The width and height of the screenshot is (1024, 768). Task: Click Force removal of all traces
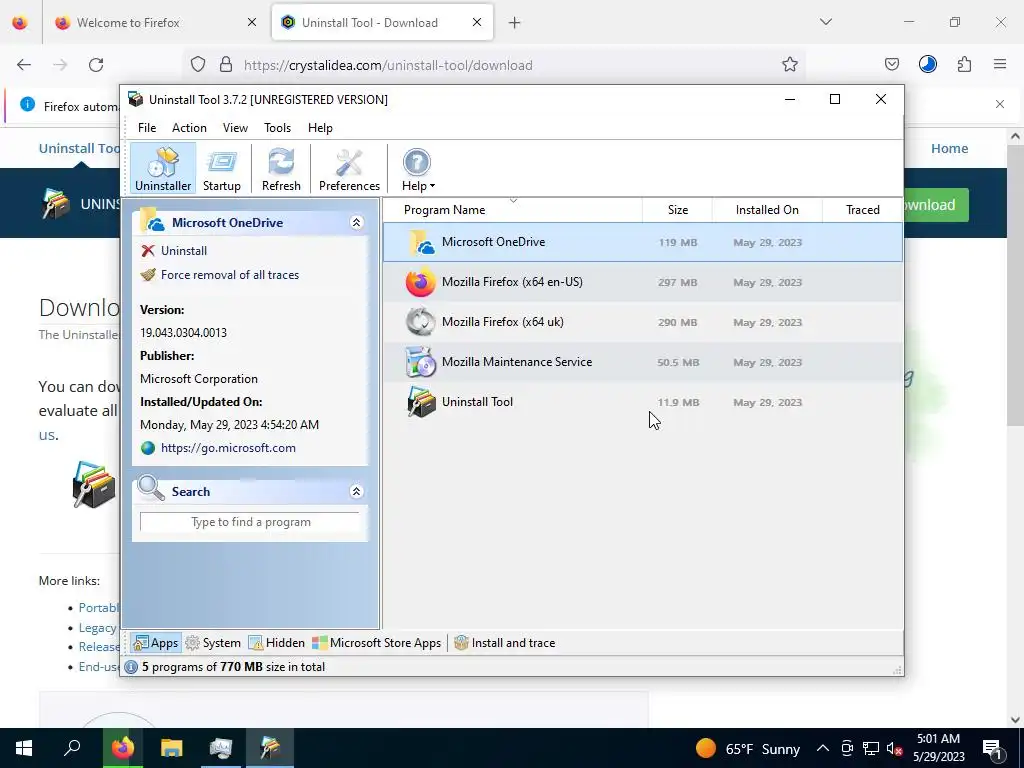click(229, 275)
